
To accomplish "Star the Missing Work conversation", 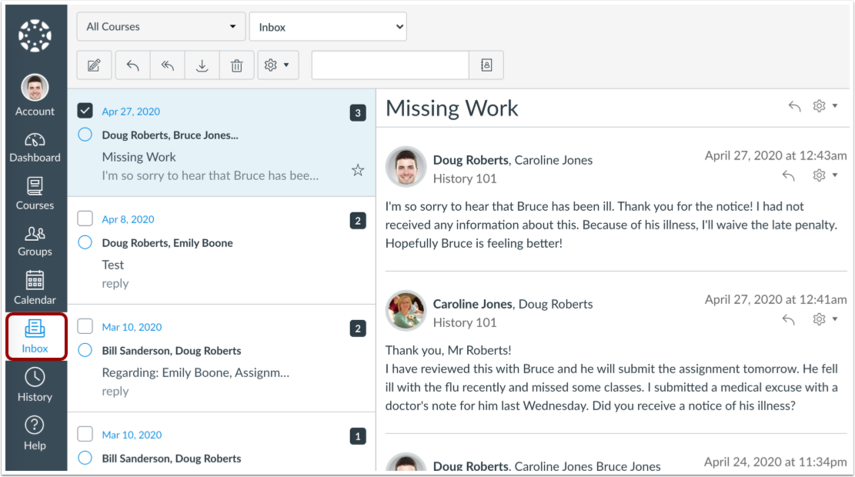I will coord(358,170).
